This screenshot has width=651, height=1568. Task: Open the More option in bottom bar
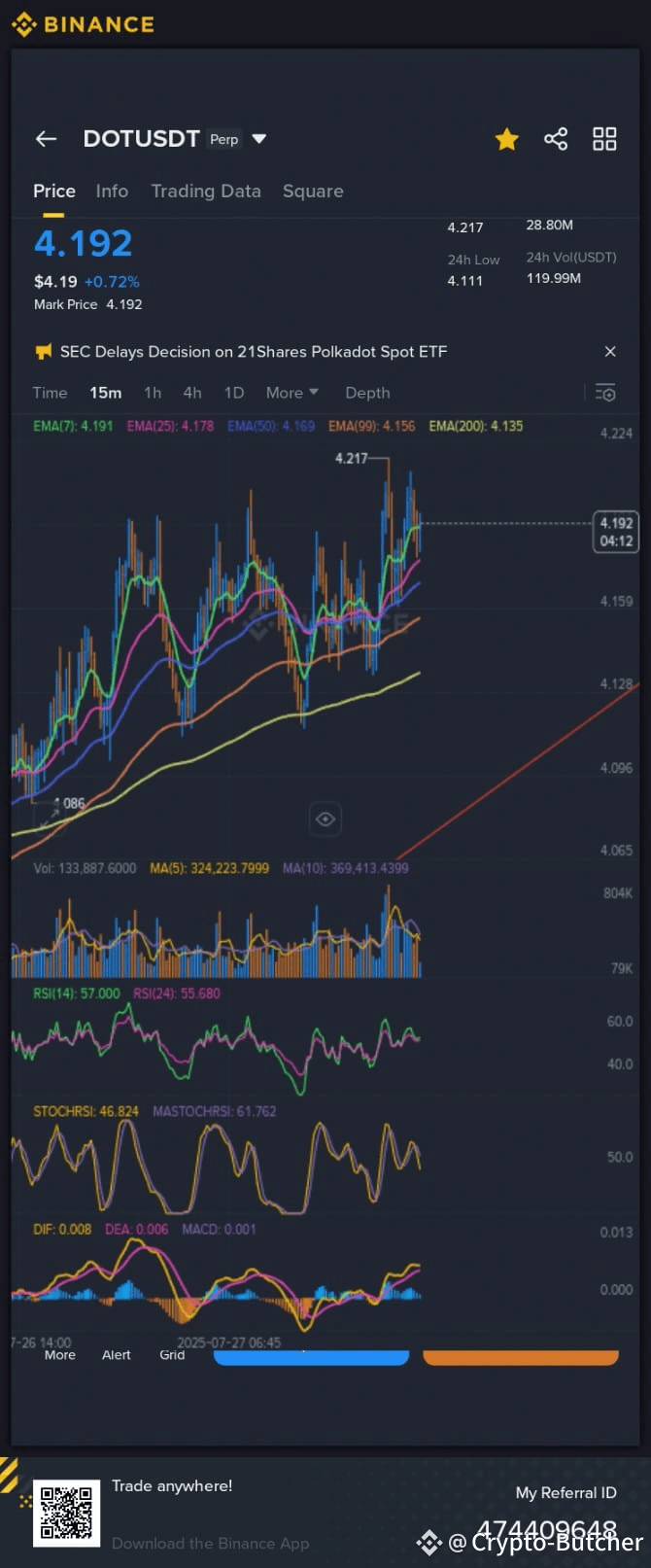(59, 1355)
